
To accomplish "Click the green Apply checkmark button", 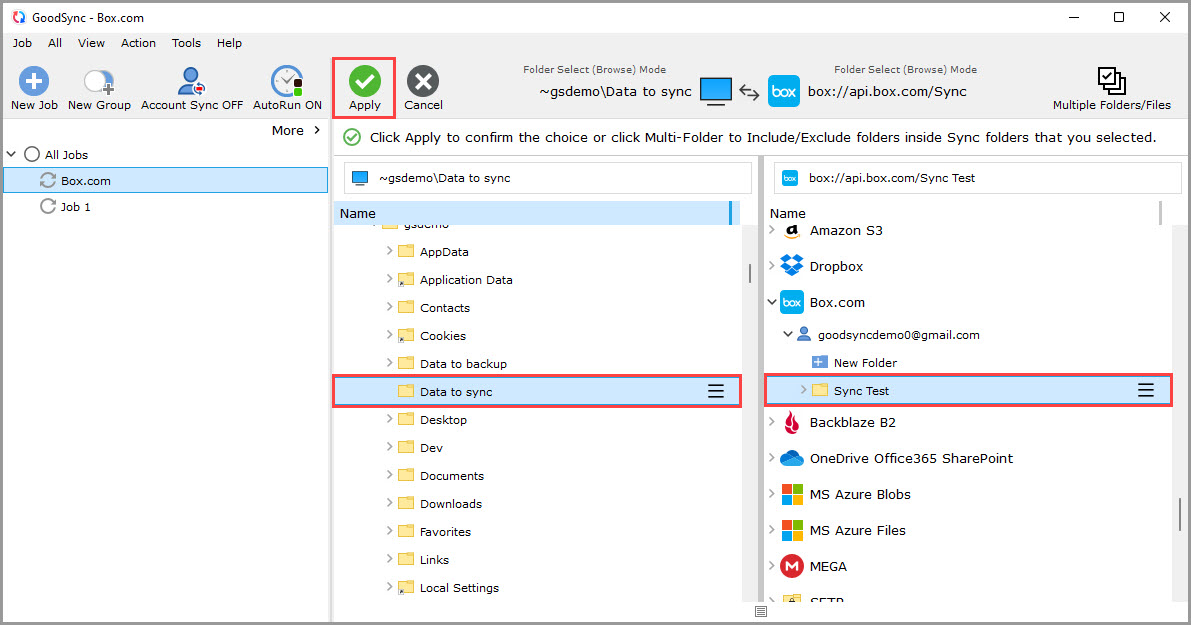I will tap(365, 81).
